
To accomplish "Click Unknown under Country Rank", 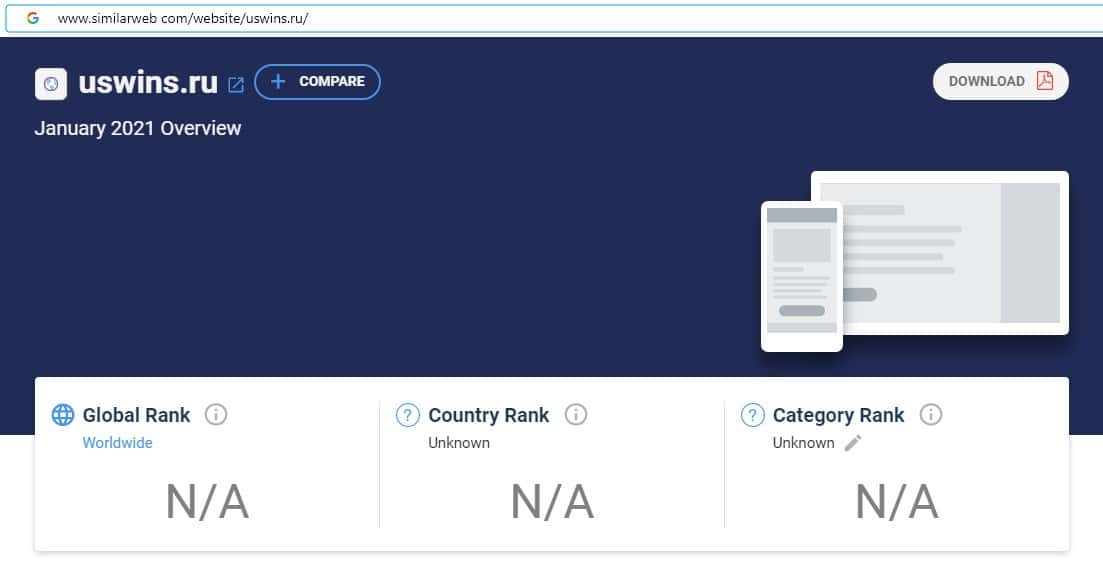I will tap(459, 443).
